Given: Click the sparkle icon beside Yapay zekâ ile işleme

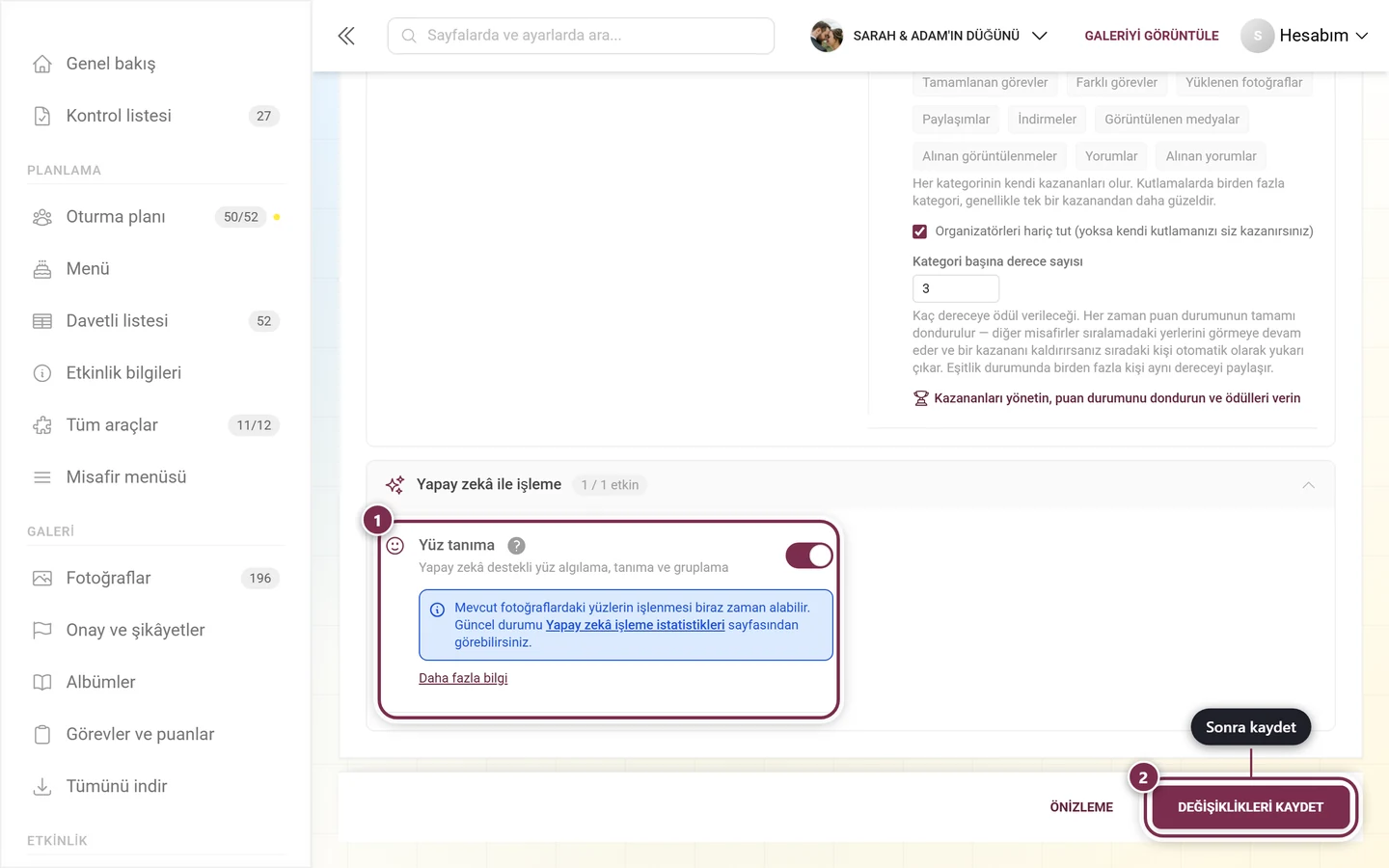Looking at the screenshot, I should coord(395,485).
